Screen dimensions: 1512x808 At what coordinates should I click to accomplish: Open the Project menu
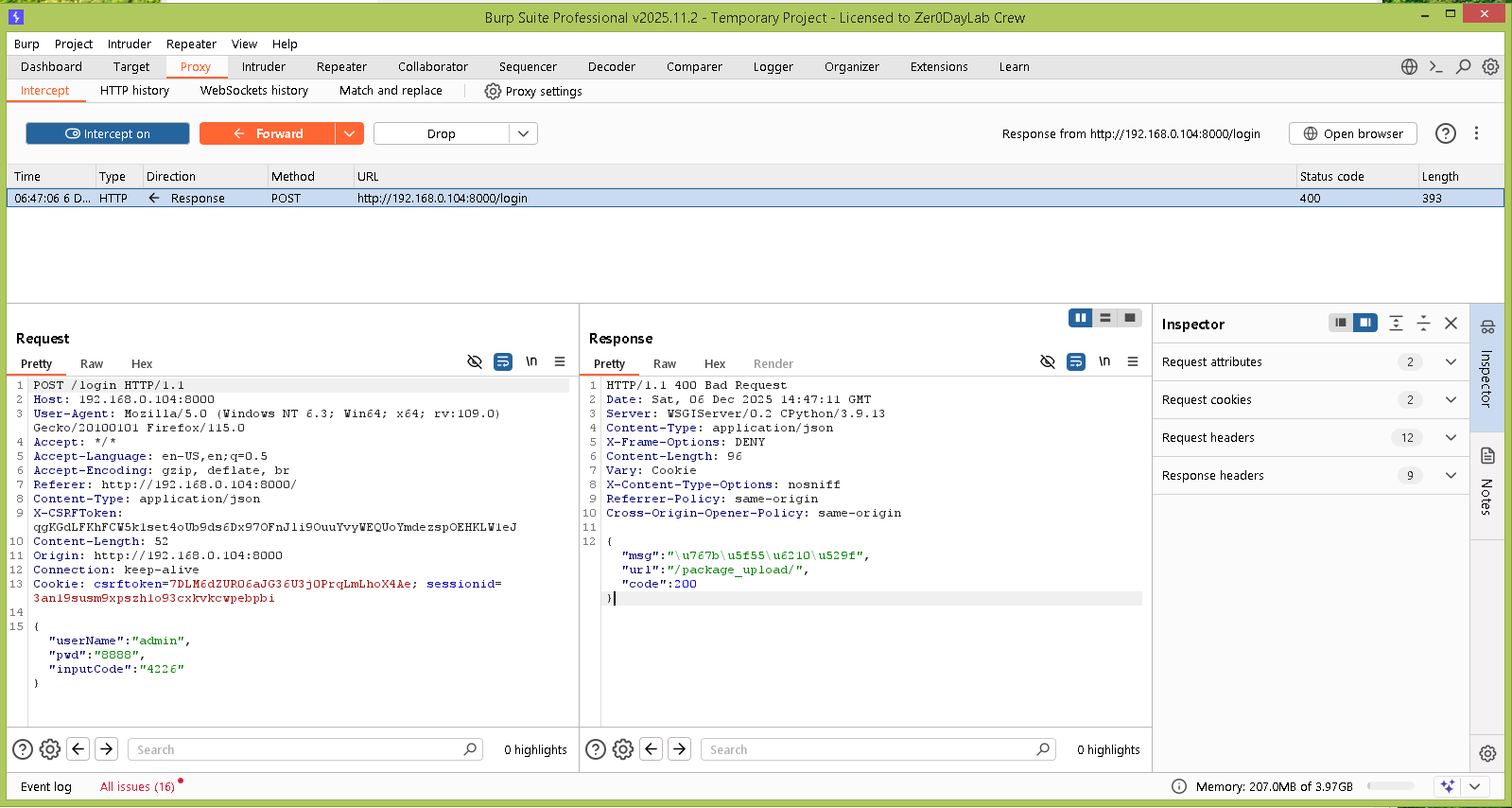point(74,44)
